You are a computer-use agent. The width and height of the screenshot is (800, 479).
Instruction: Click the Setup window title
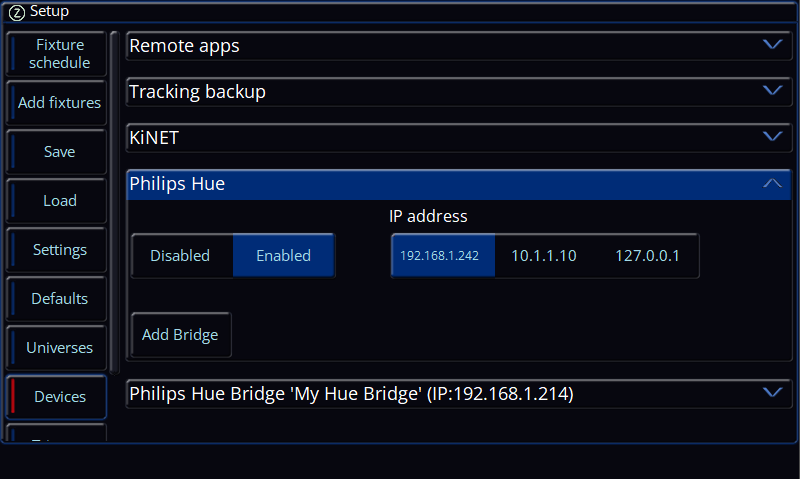(49, 11)
